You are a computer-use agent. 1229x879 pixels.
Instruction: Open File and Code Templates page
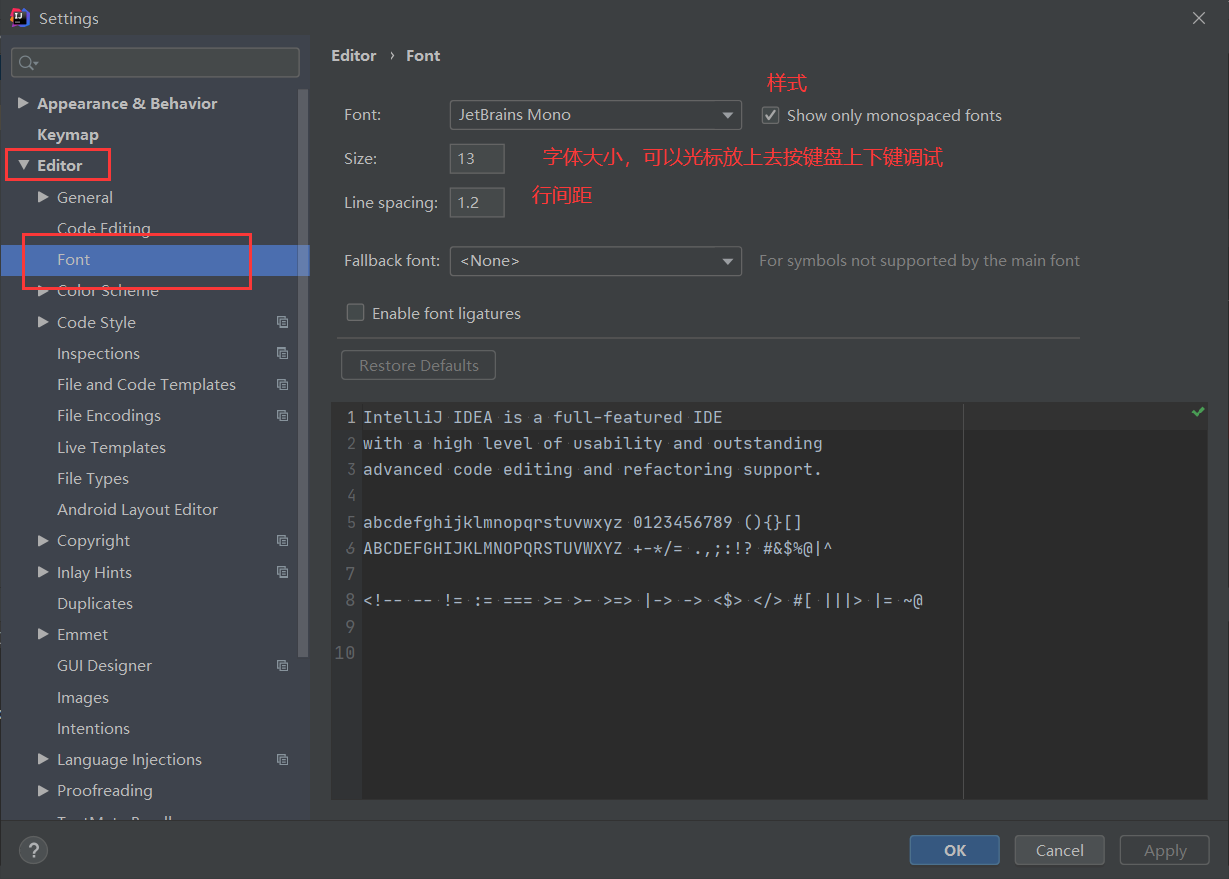[x=146, y=384]
